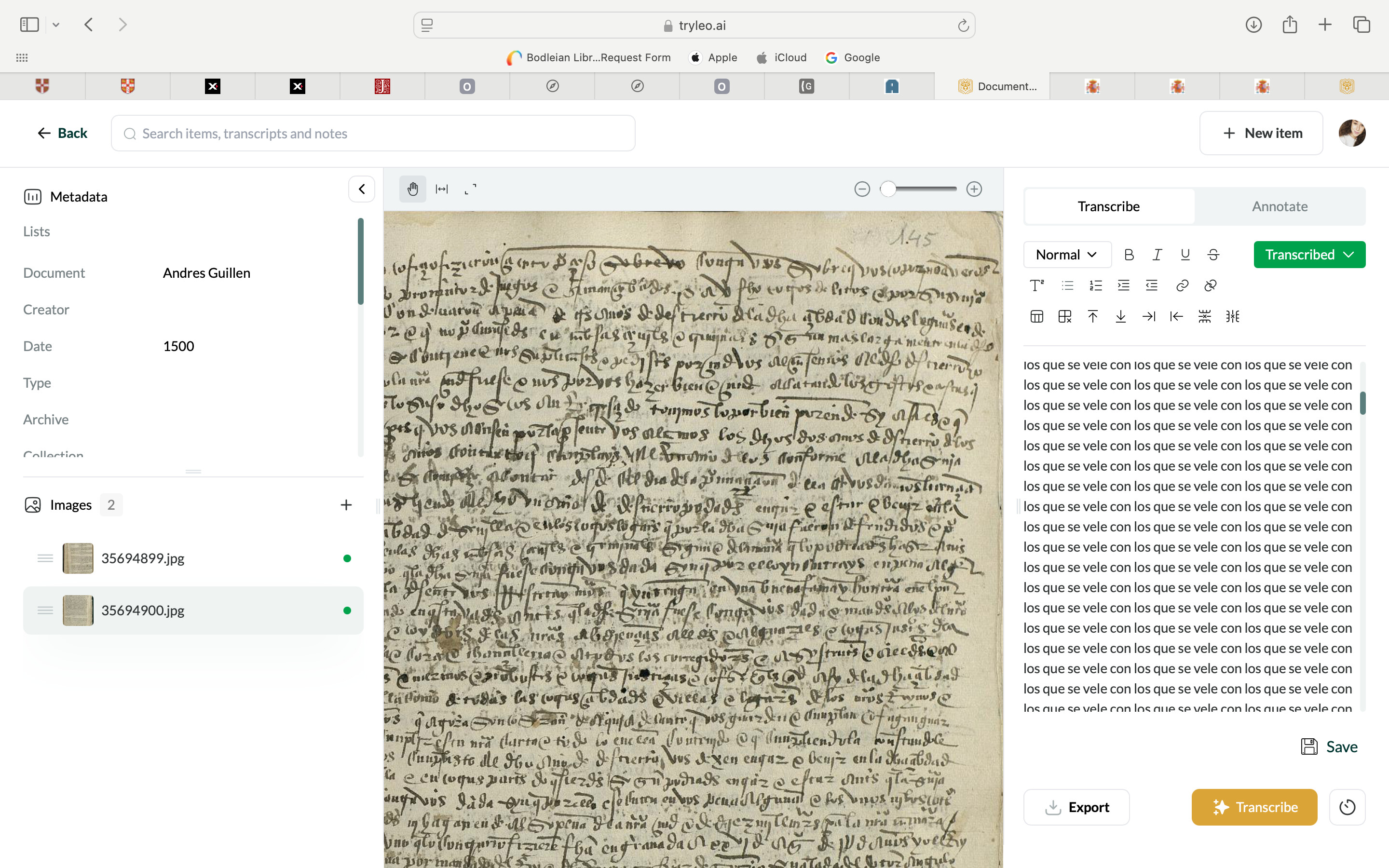Select the 35694899.jpg image thumbnail
The width and height of the screenshot is (1389, 868).
[78, 558]
